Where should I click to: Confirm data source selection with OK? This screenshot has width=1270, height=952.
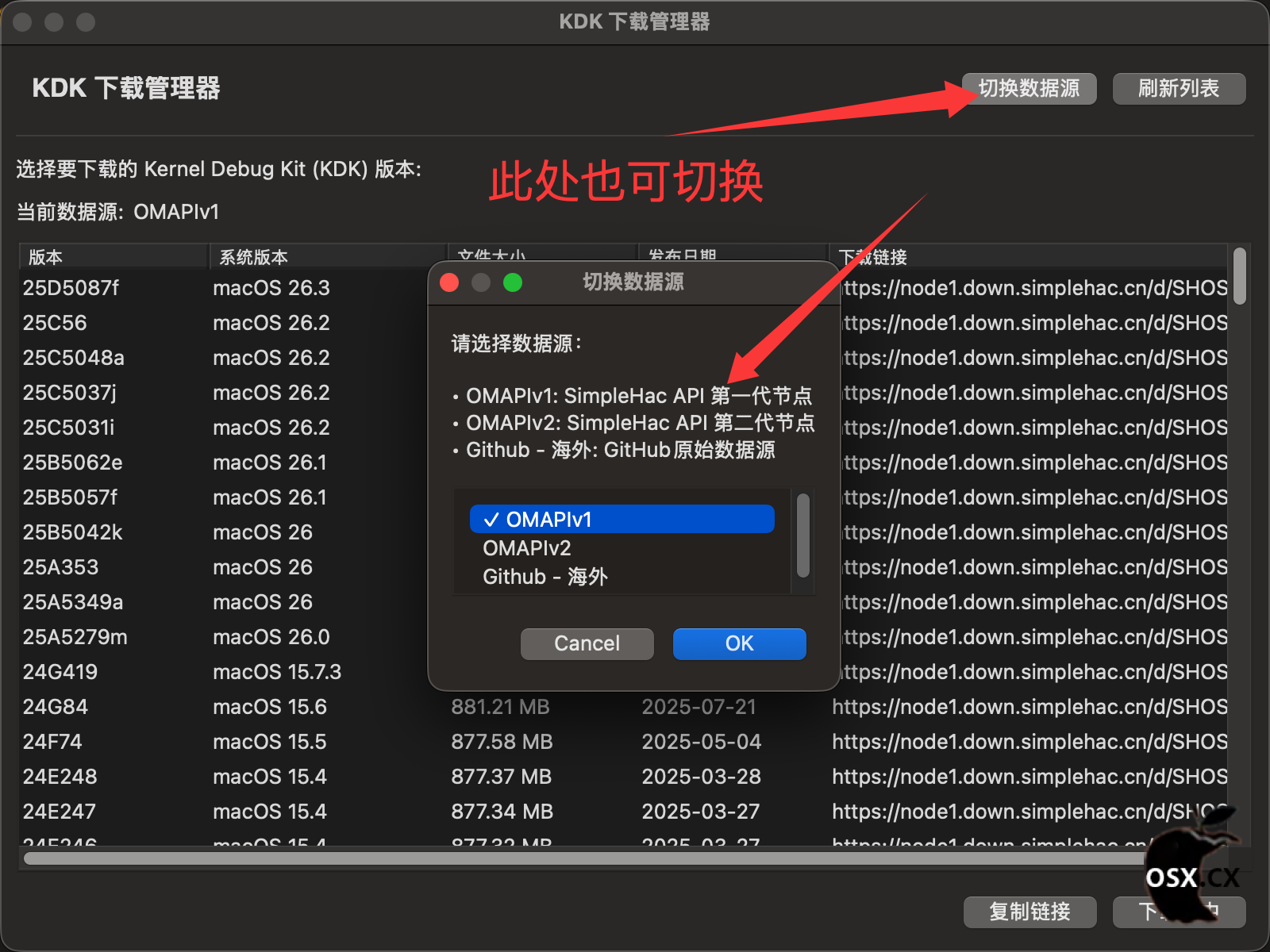click(738, 643)
